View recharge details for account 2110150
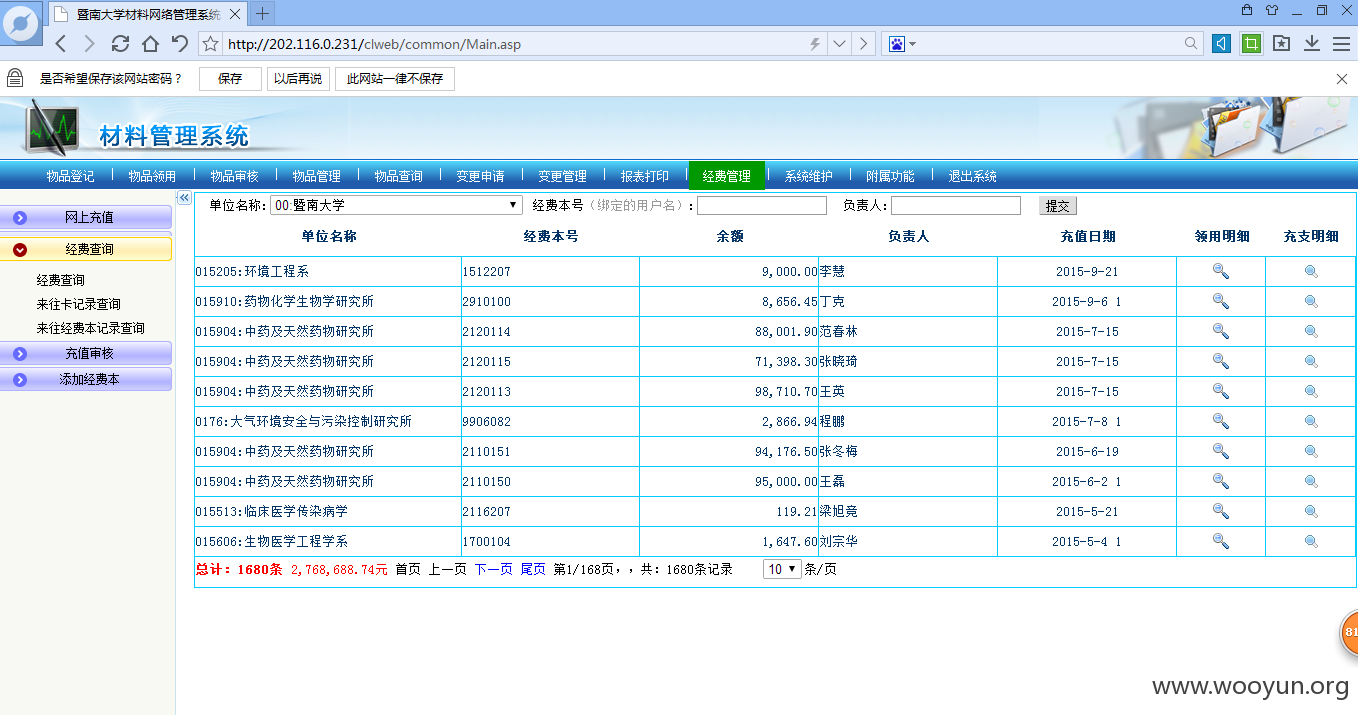This screenshot has height=715, width=1358. click(1311, 481)
